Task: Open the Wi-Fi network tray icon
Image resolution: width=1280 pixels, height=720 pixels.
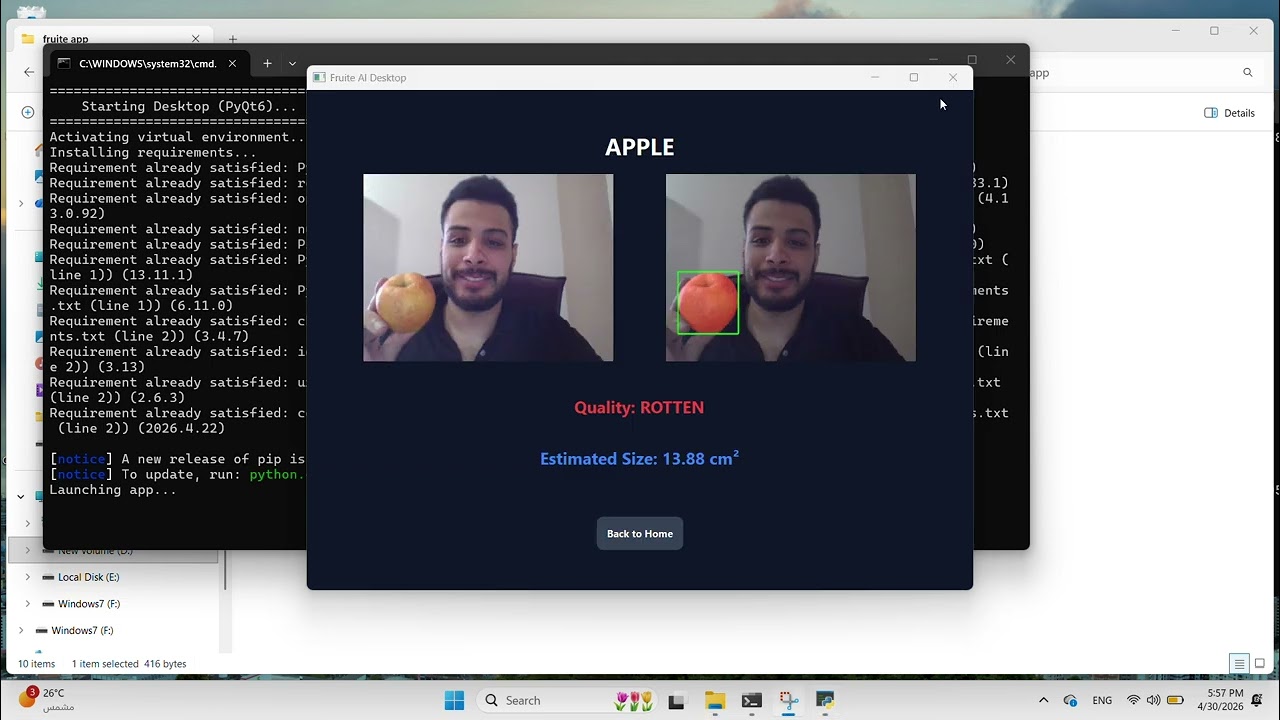Action: pyautogui.click(x=1133, y=700)
